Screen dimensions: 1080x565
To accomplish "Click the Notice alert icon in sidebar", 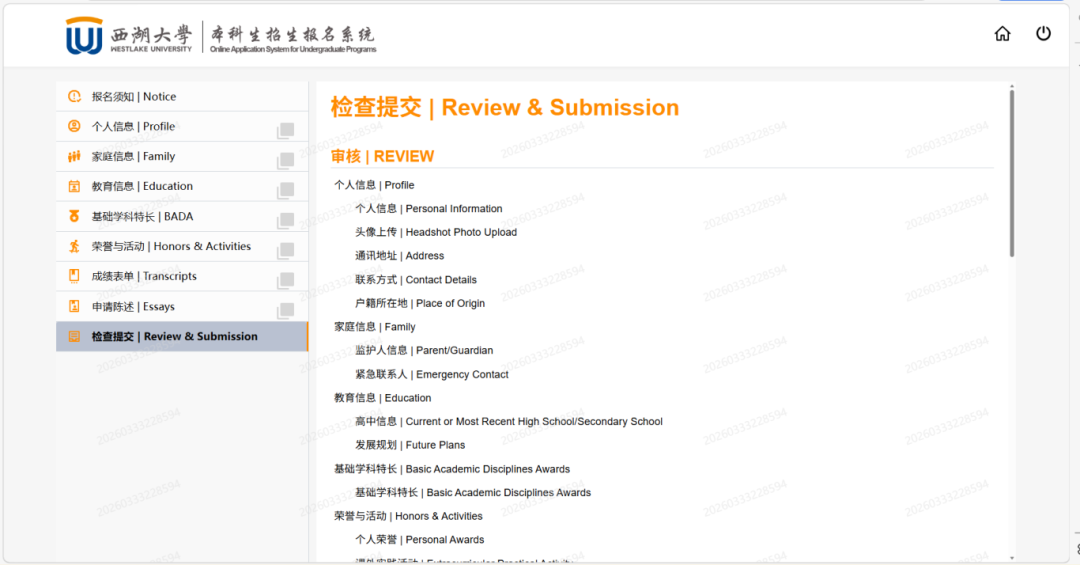I will [x=74, y=97].
